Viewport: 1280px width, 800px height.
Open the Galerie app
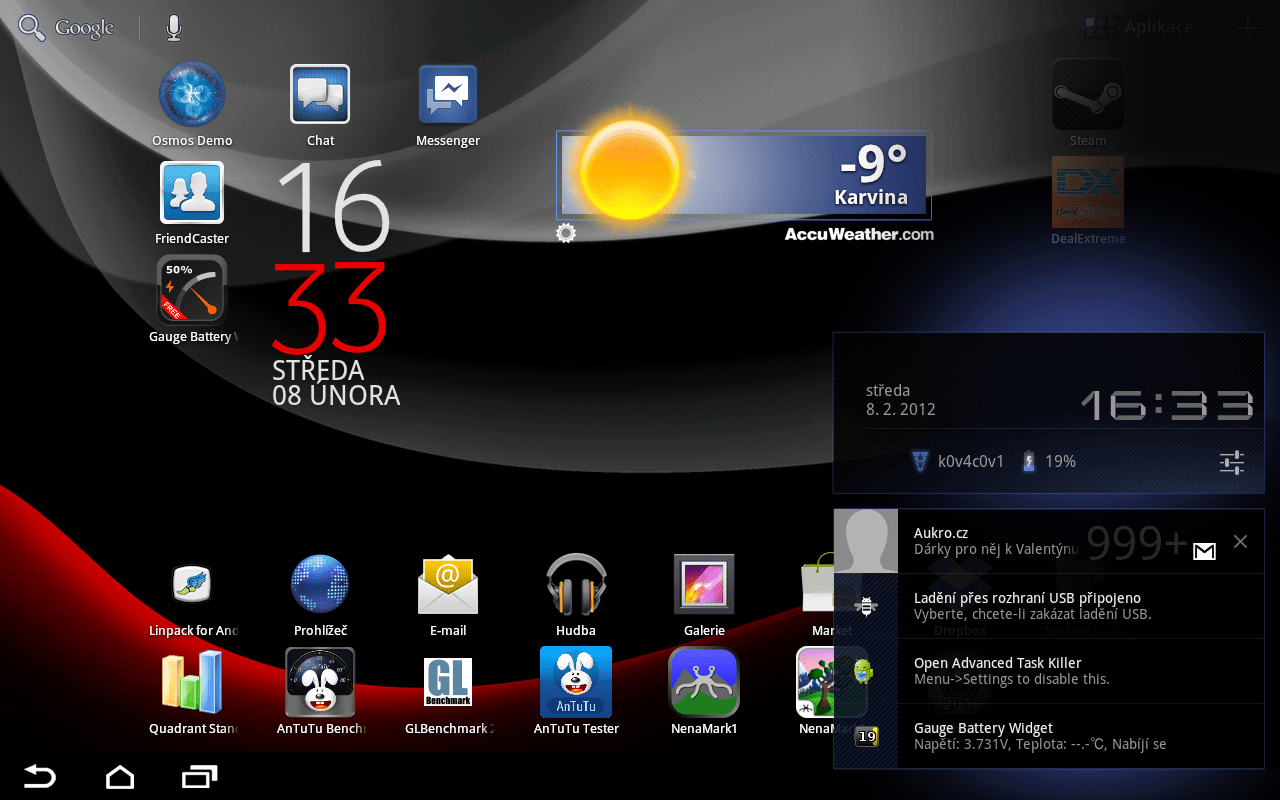704,594
